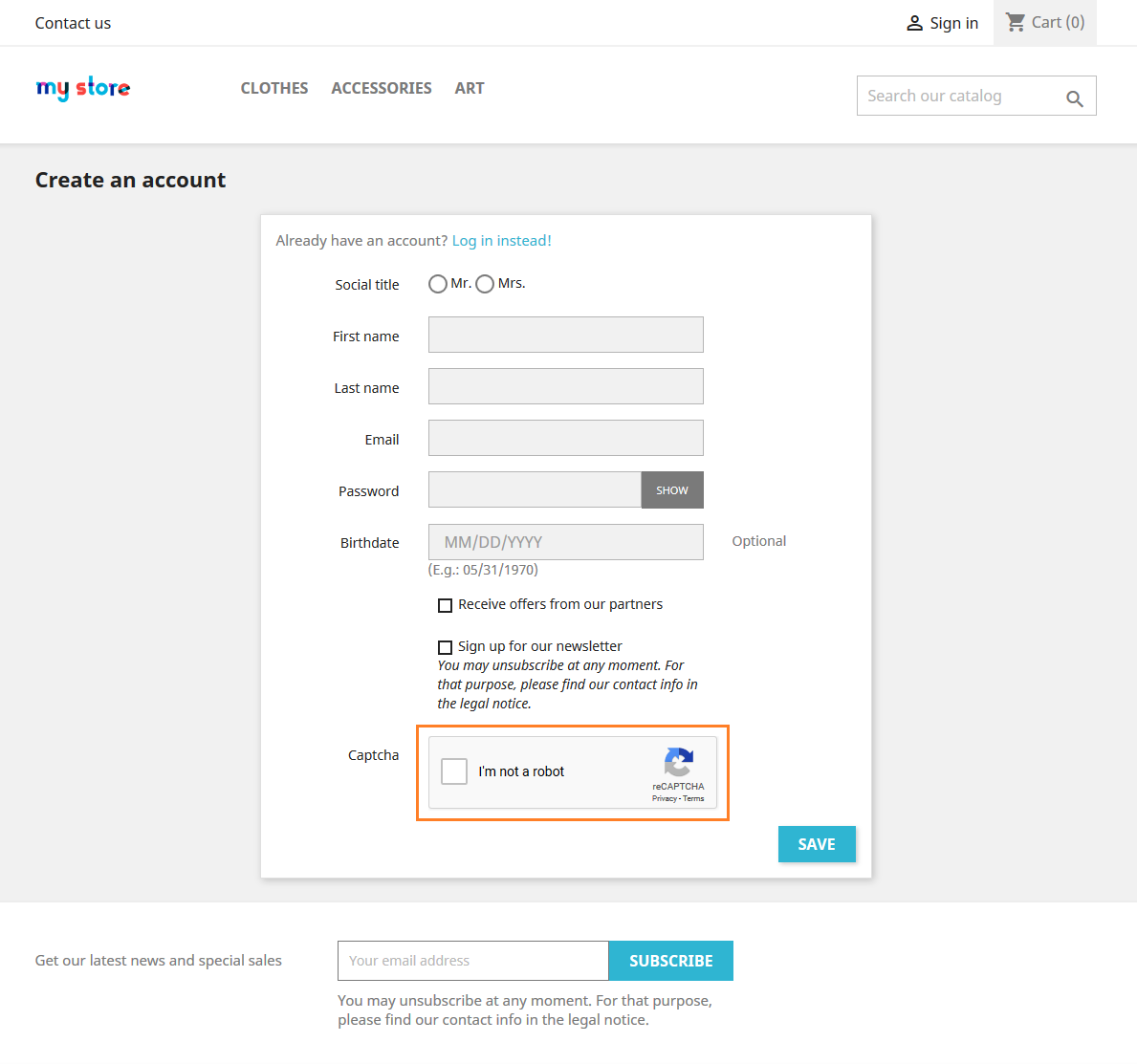The image size is (1137, 1064).
Task: Click the reCAPTCHA logo icon
Action: pyautogui.click(x=678, y=763)
